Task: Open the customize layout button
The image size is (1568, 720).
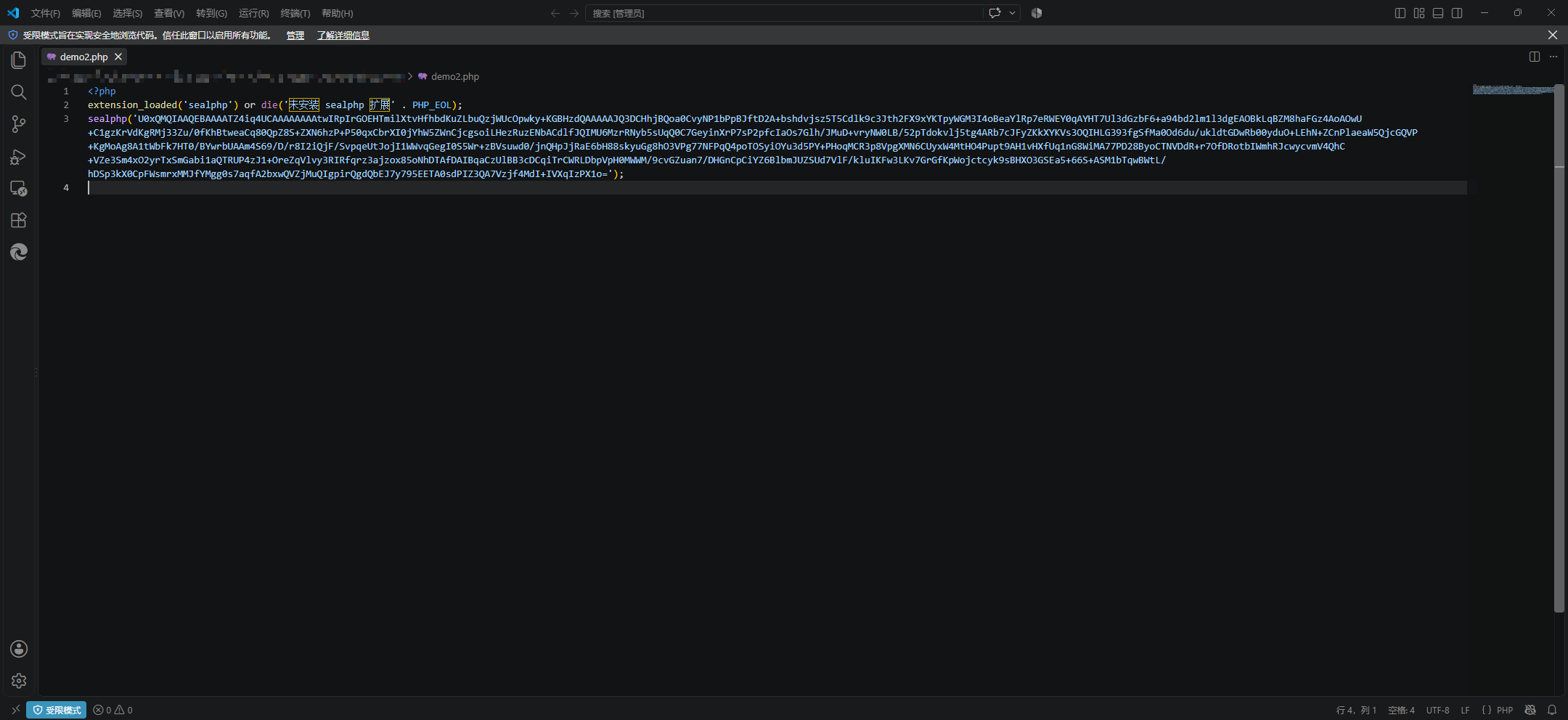Action: point(1419,13)
